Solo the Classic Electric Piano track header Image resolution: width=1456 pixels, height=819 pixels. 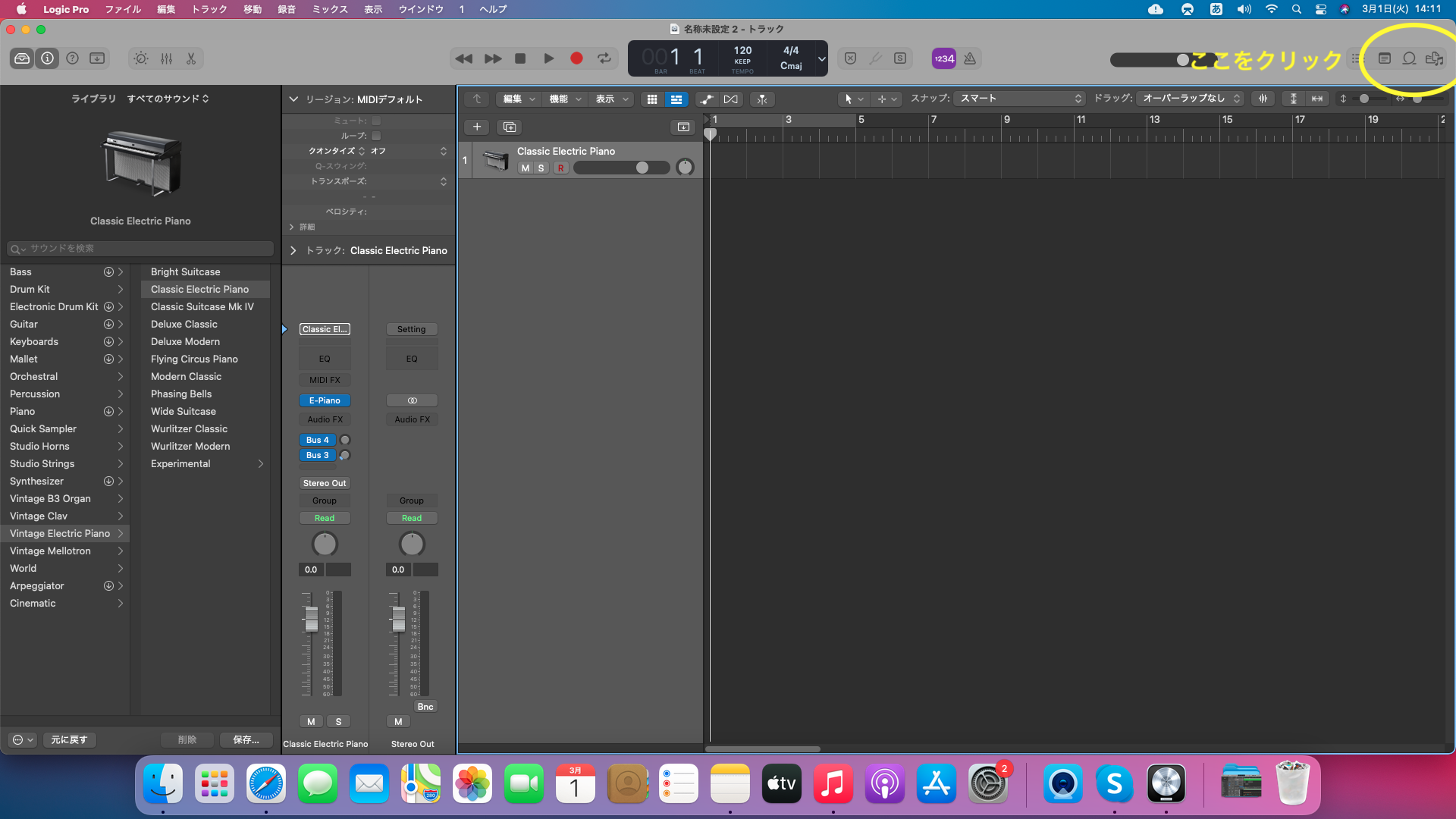click(541, 168)
